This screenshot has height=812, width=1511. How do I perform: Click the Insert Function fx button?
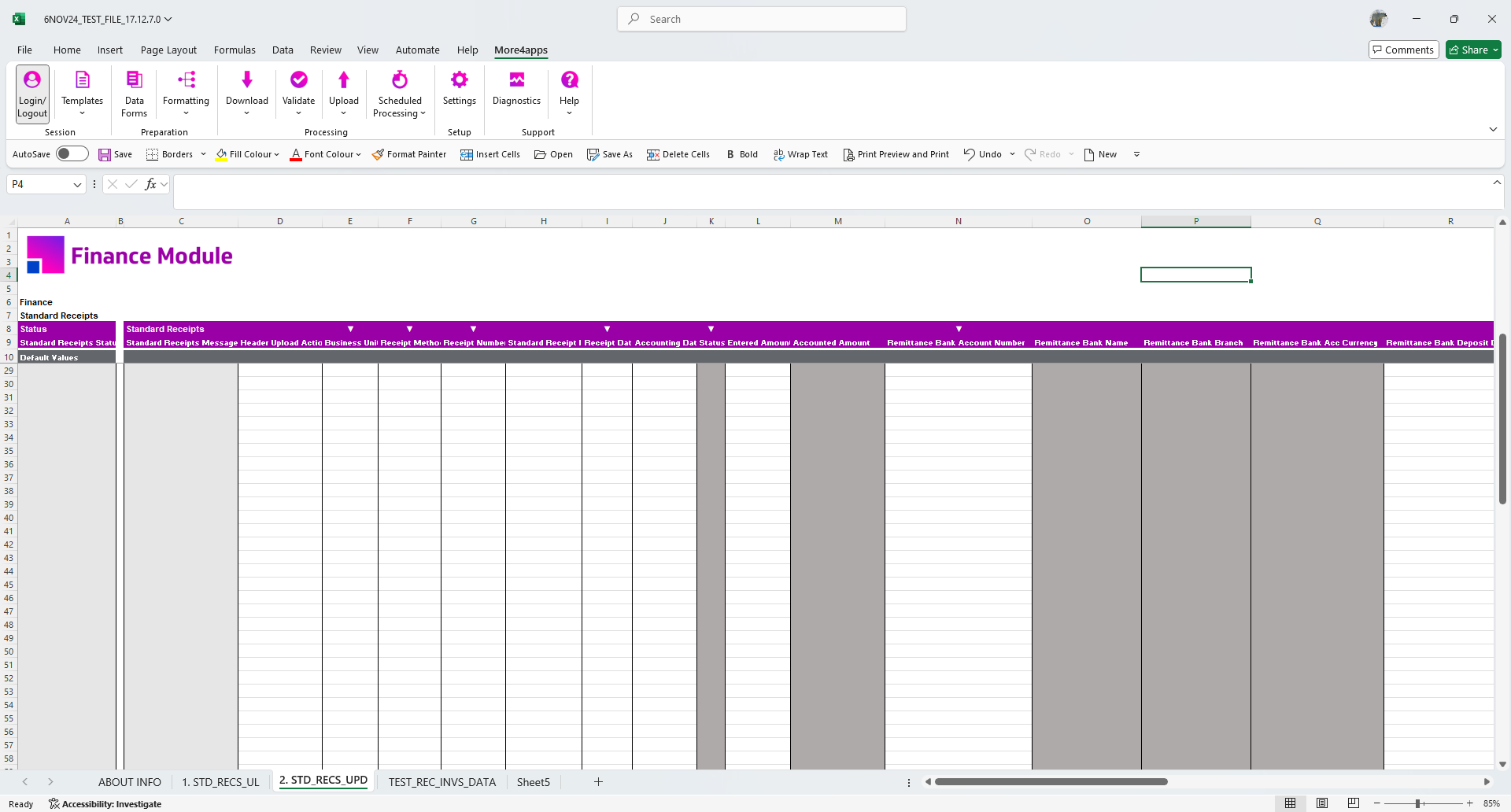point(150,185)
